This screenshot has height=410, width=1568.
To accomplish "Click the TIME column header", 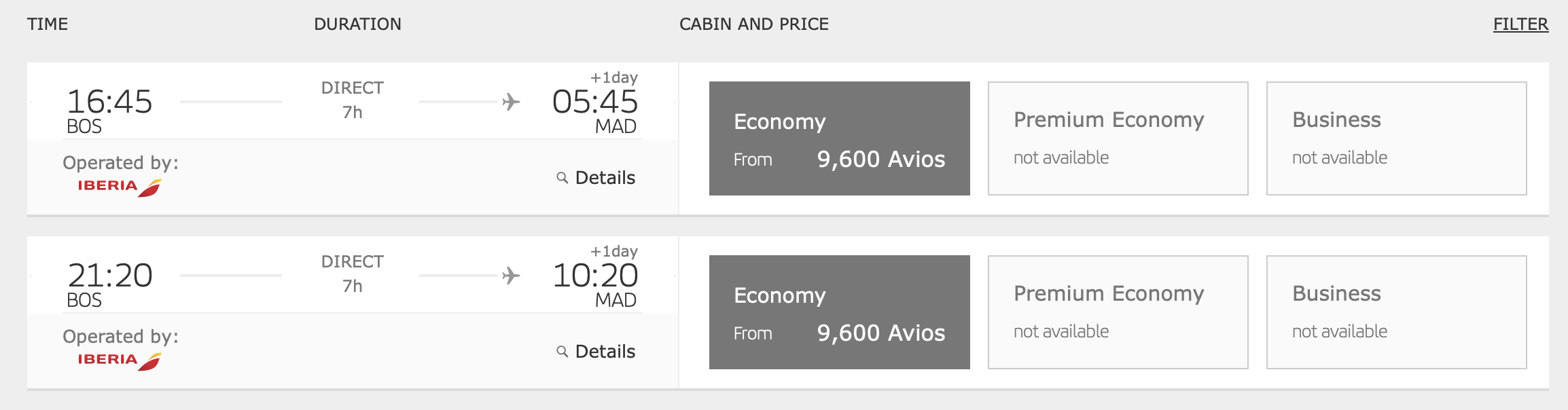I will coord(48,24).
